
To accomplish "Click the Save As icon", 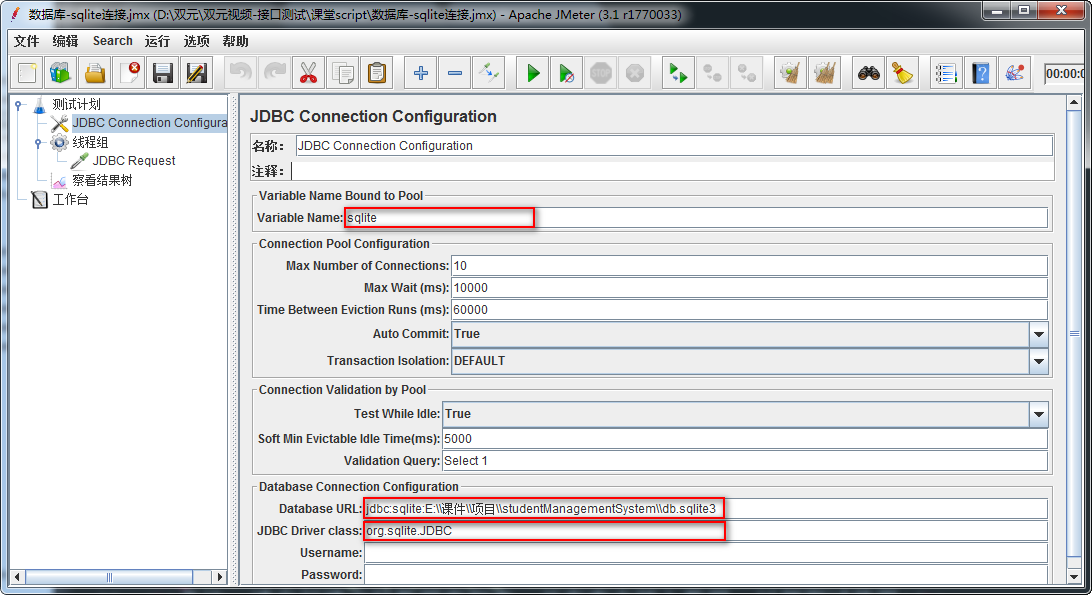I will (197, 73).
